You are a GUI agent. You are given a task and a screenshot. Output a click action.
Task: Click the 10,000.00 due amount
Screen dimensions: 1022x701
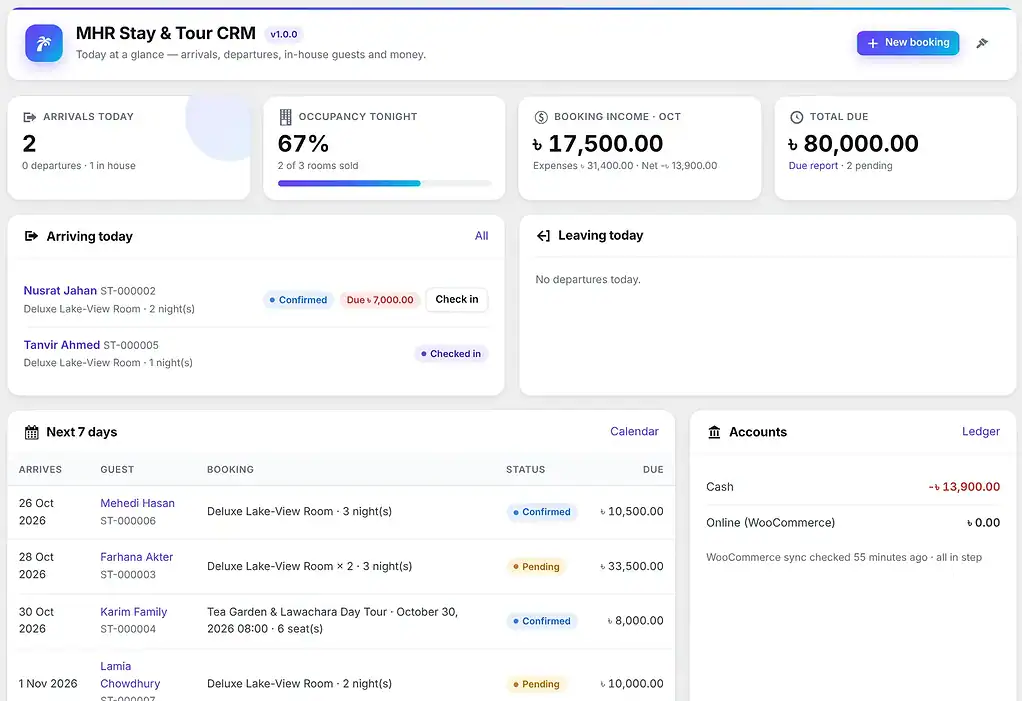coord(632,683)
